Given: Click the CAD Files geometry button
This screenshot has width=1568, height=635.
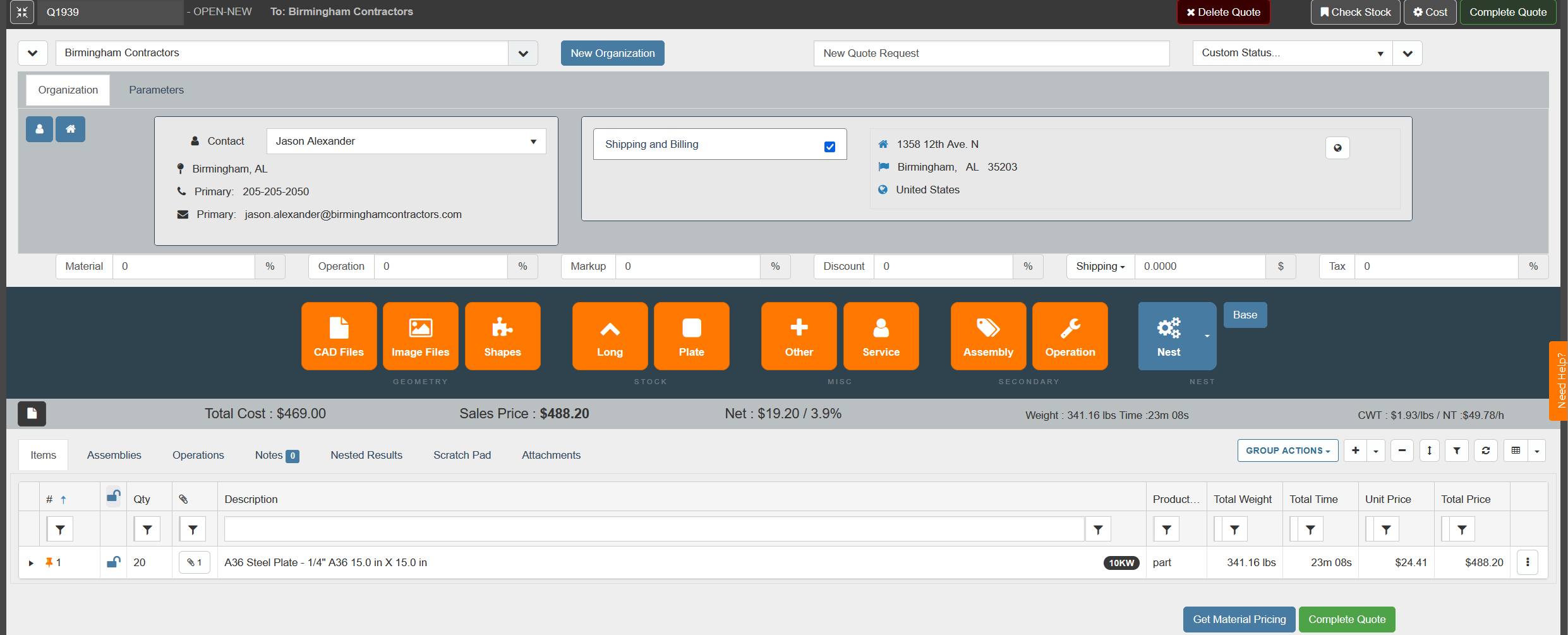Looking at the screenshot, I should [339, 336].
